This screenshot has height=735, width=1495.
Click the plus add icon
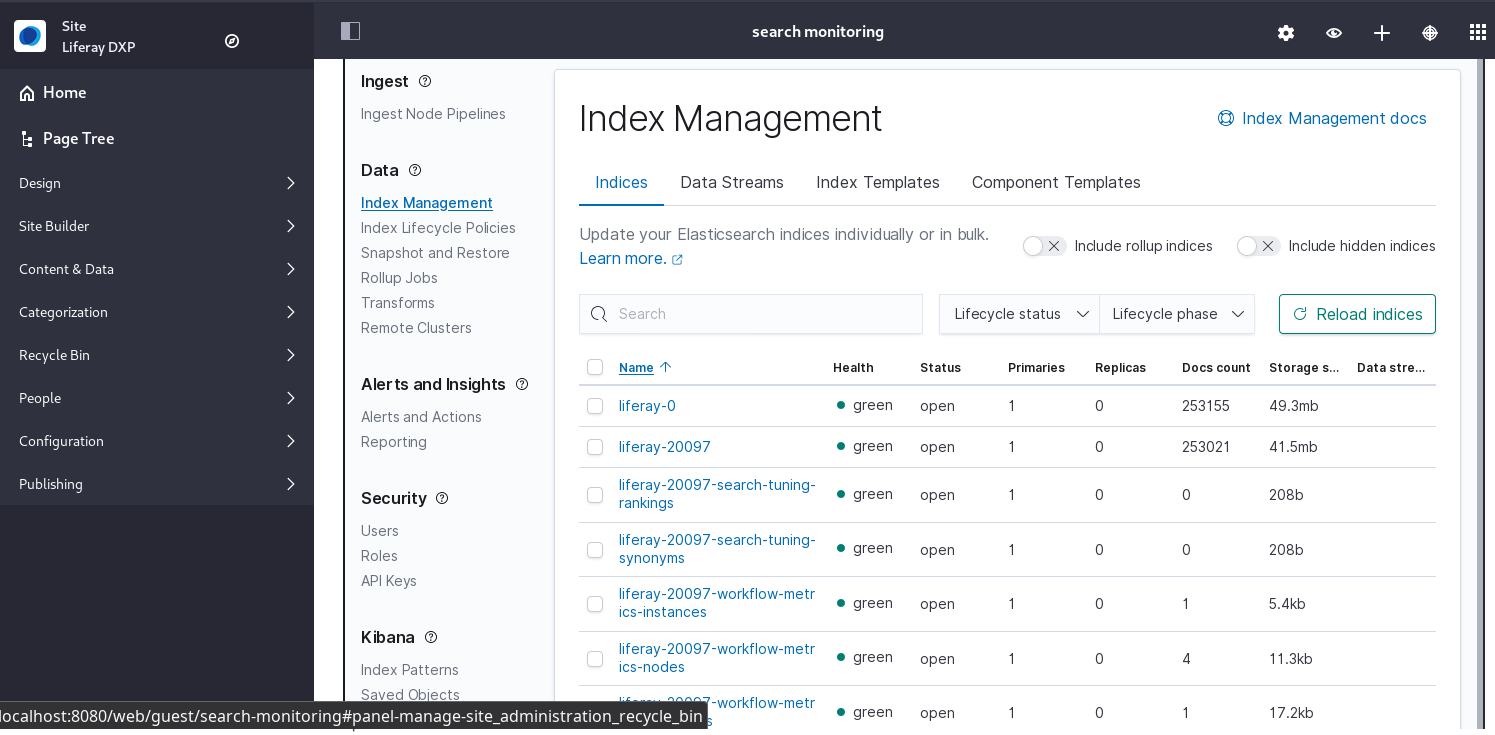click(1382, 33)
